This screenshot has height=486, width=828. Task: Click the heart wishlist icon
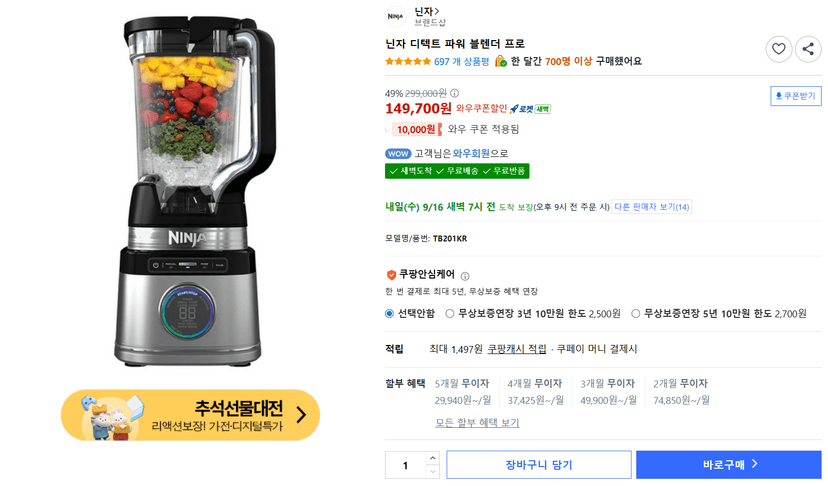point(778,49)
